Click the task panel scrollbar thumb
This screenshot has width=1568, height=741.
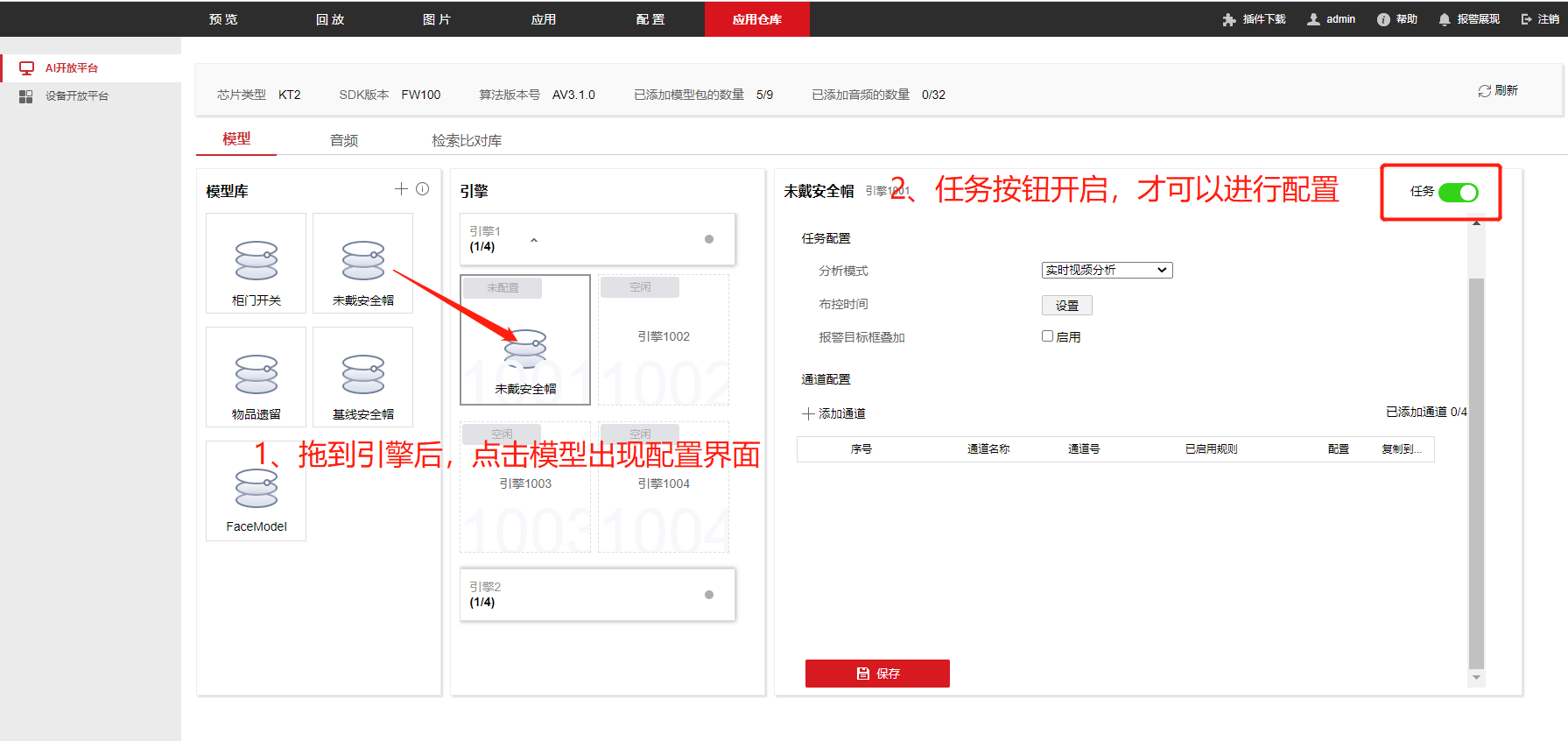coord(1476,473)
